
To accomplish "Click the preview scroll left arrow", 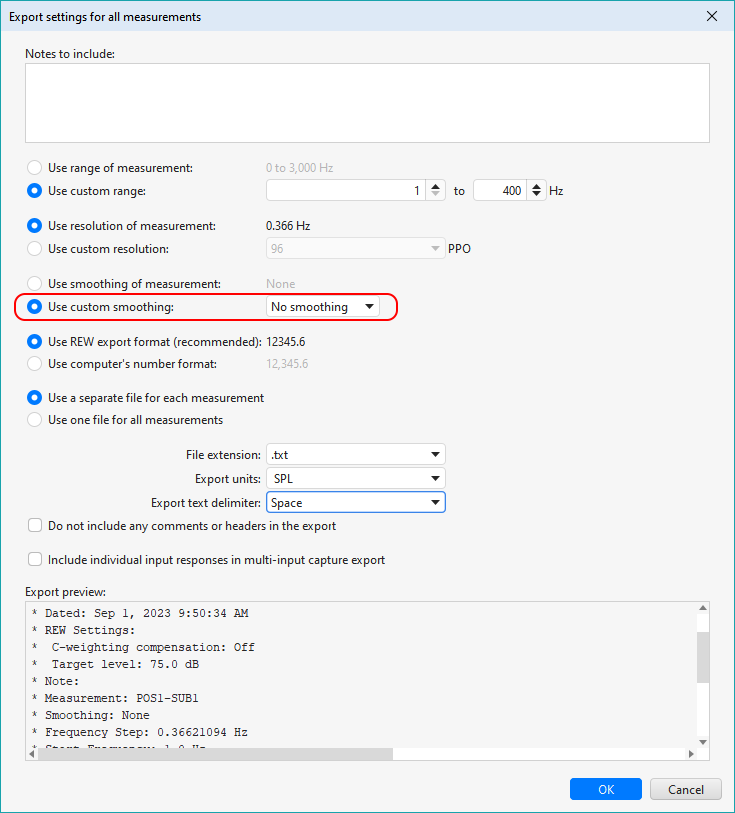I will point(32,754).
